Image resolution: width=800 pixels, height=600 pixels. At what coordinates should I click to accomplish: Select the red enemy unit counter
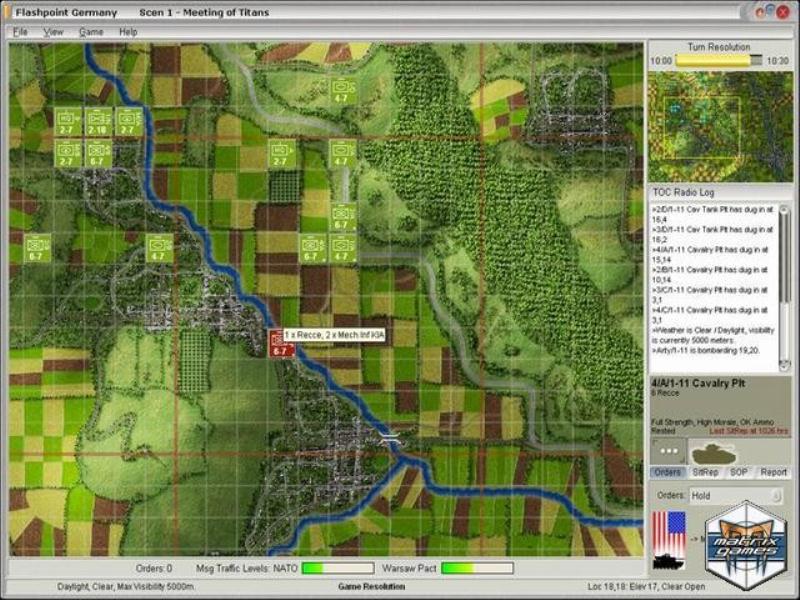click(x=281, y=345)
